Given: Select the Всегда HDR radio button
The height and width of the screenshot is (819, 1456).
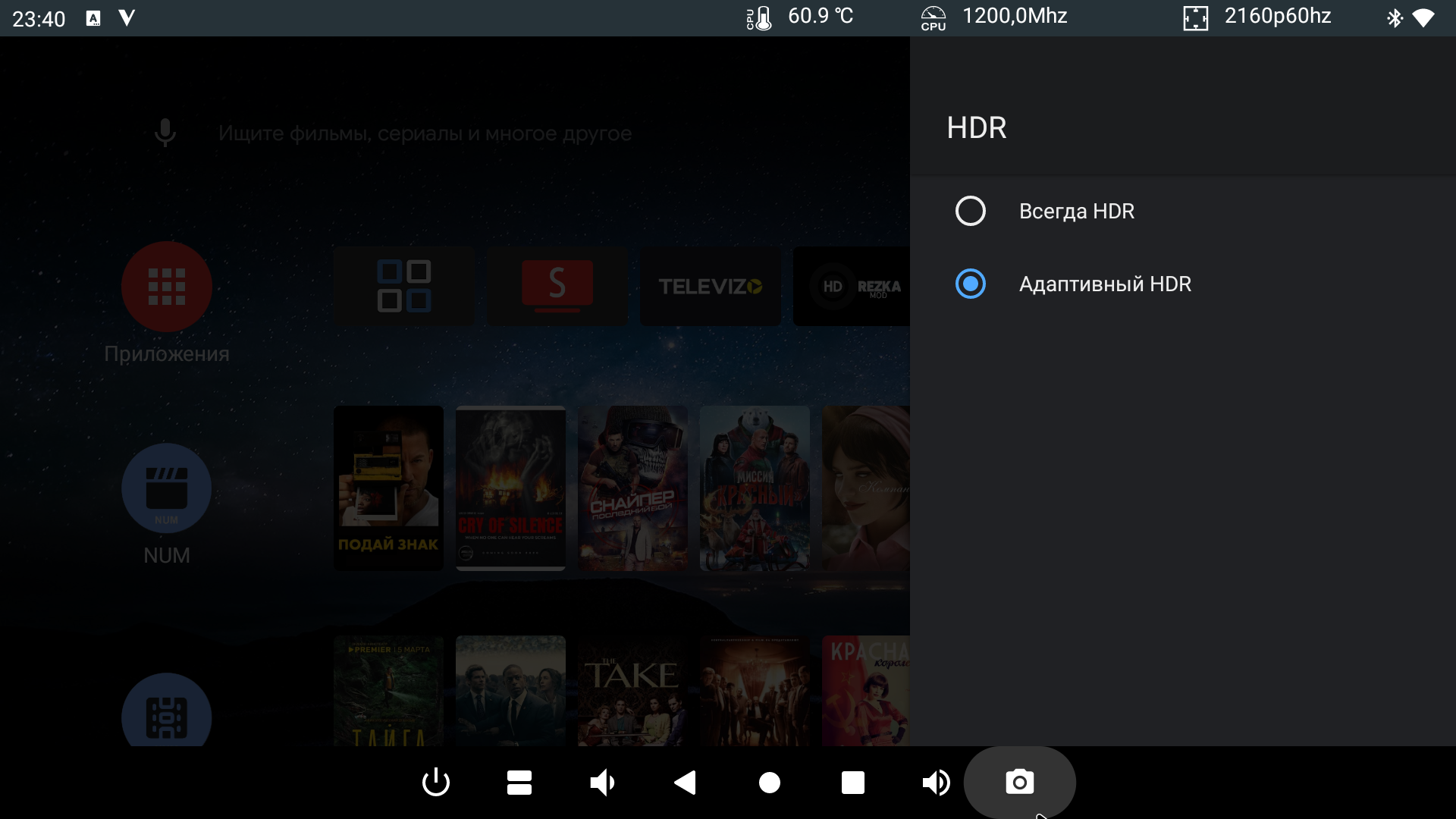Looking at the screenshot, I should click(971, 211).
